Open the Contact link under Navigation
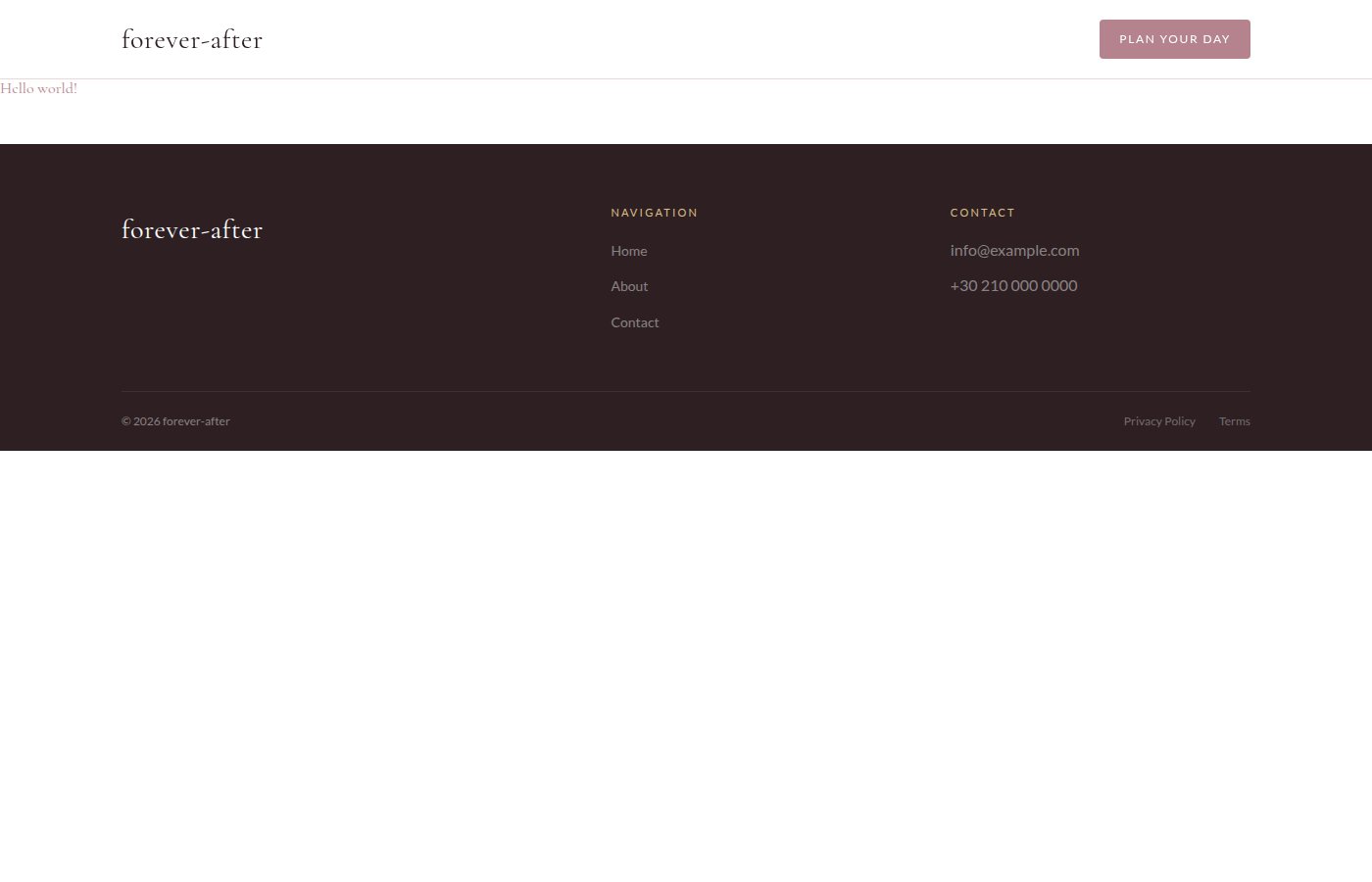 pos(634,322)
